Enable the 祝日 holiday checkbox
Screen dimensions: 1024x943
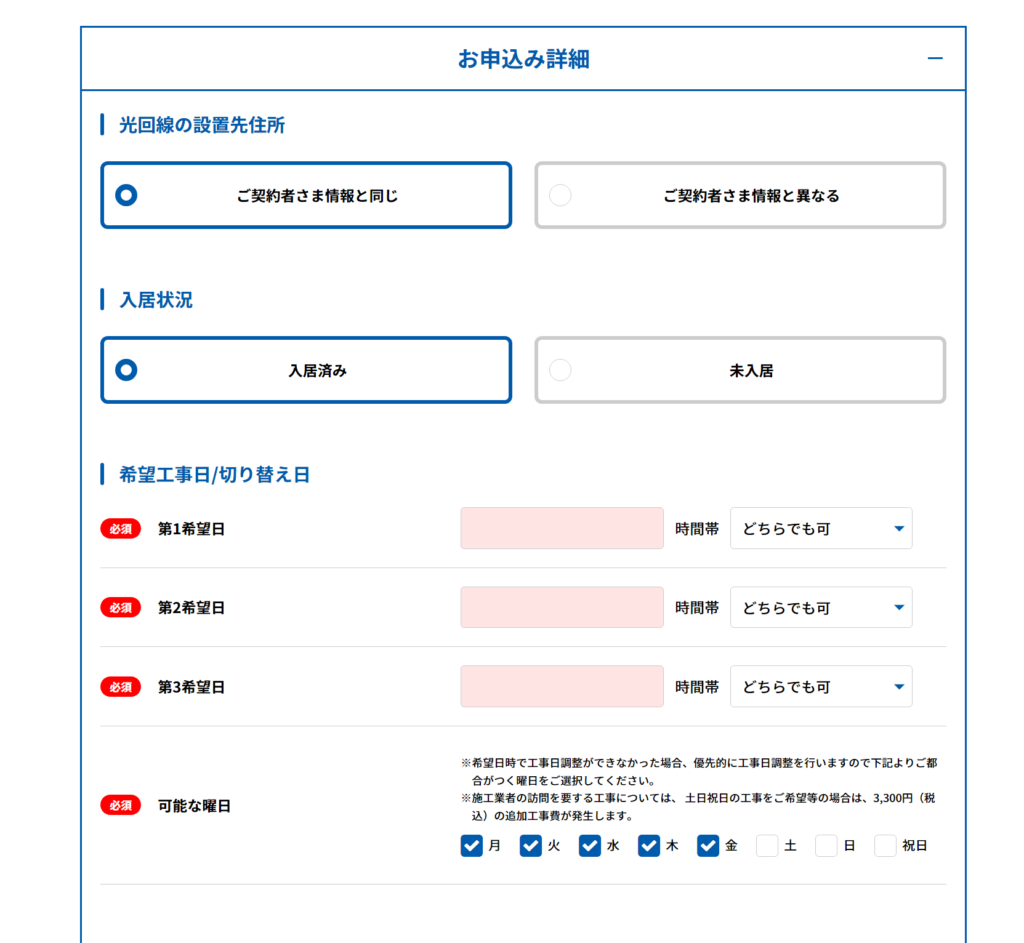tap(885, 846)
